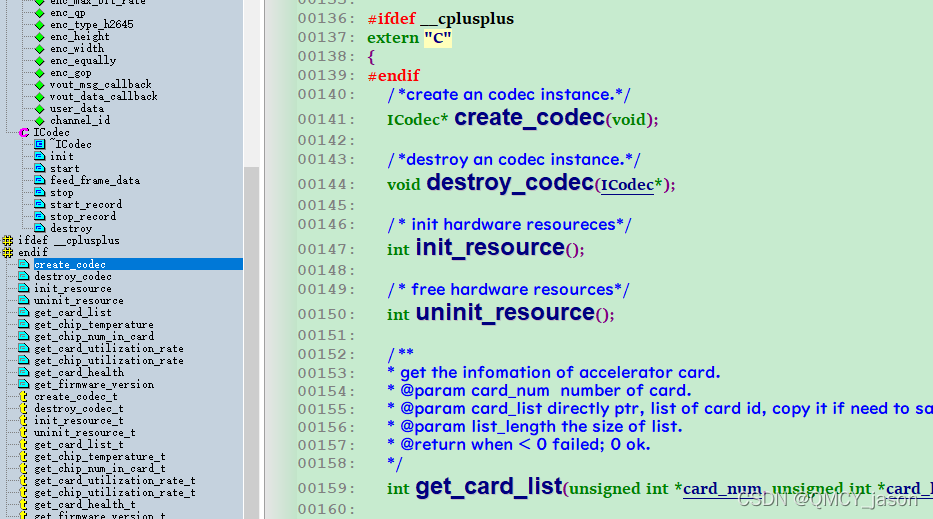Click the typedef icon beside create_codec_t

(x=24, y=396)
